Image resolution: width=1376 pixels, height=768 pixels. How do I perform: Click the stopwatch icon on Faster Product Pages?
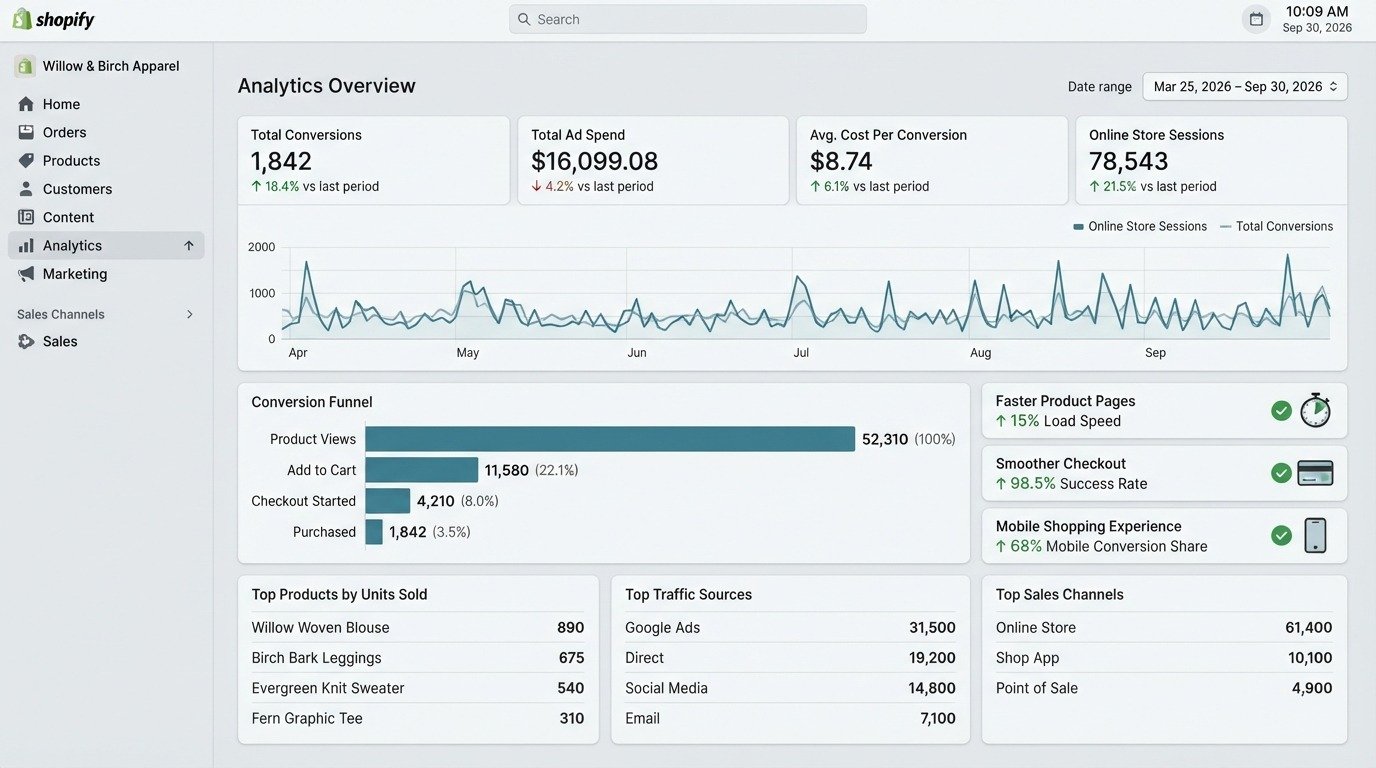coord(1315,410)
